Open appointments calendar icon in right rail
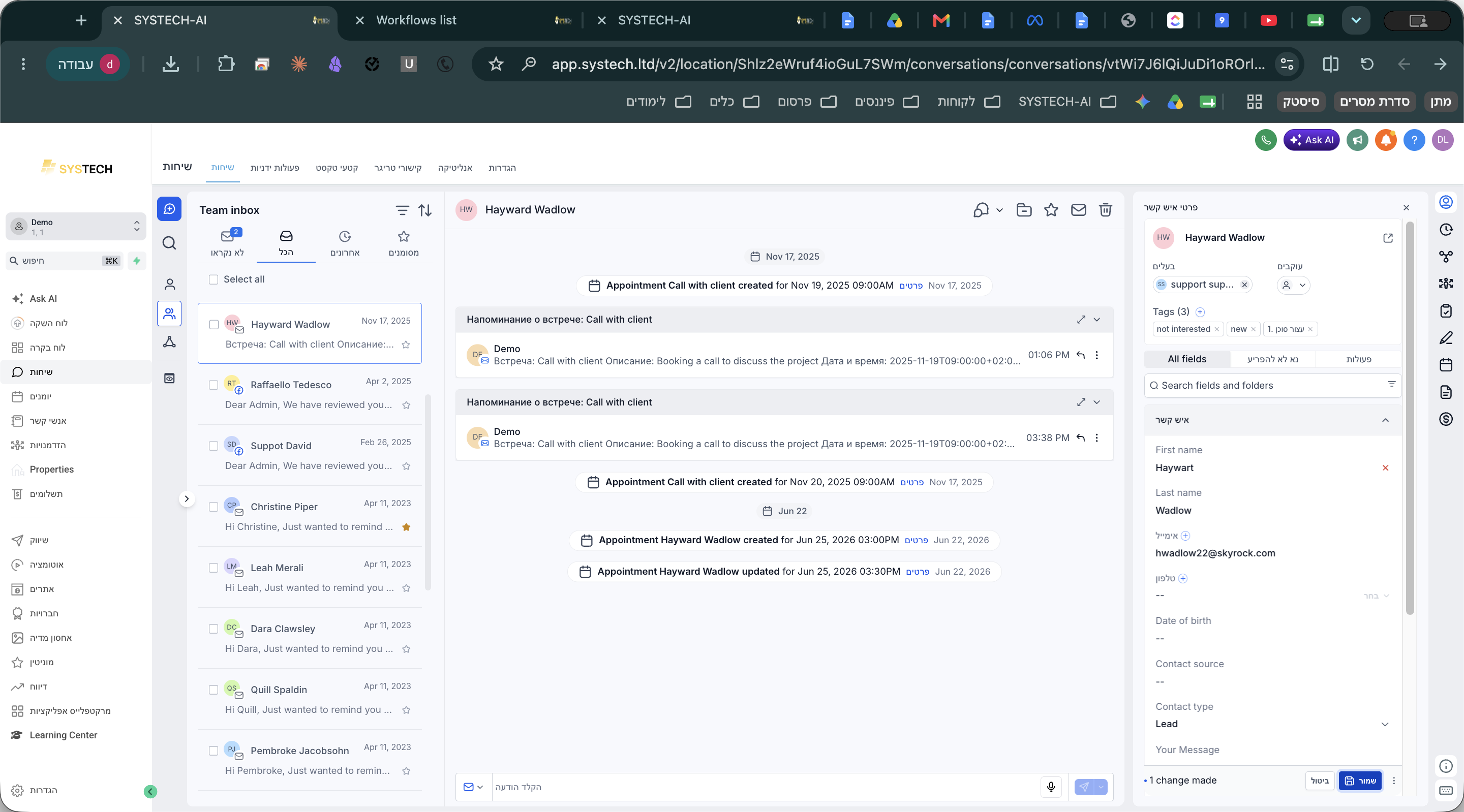The image size is (1464, 812). point(1446,365)
